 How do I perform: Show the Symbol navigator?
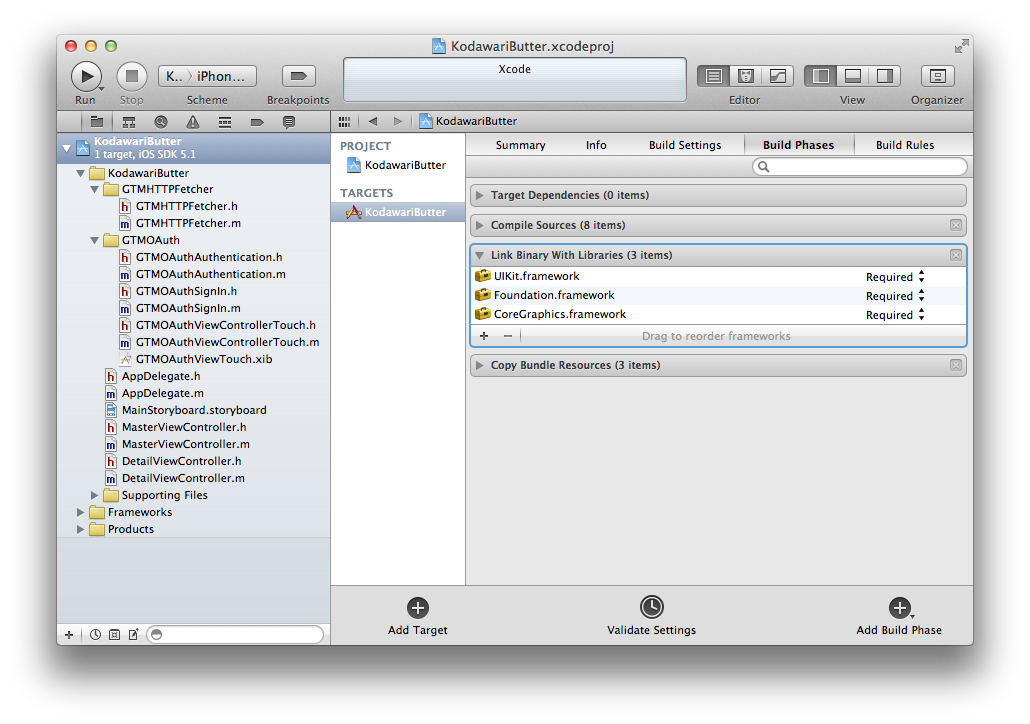coord(129,122)
